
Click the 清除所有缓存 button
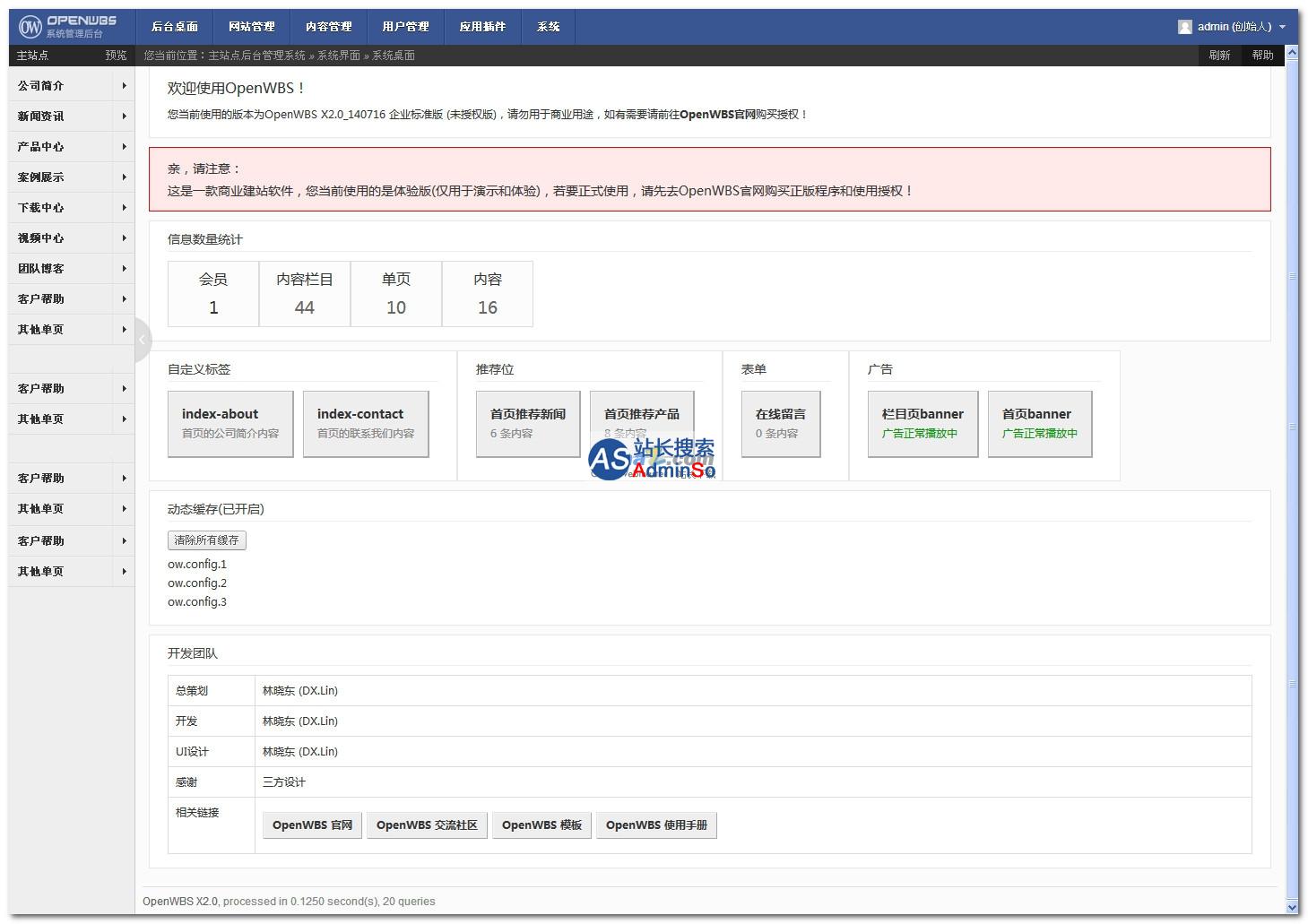click(x=207, y=540)
